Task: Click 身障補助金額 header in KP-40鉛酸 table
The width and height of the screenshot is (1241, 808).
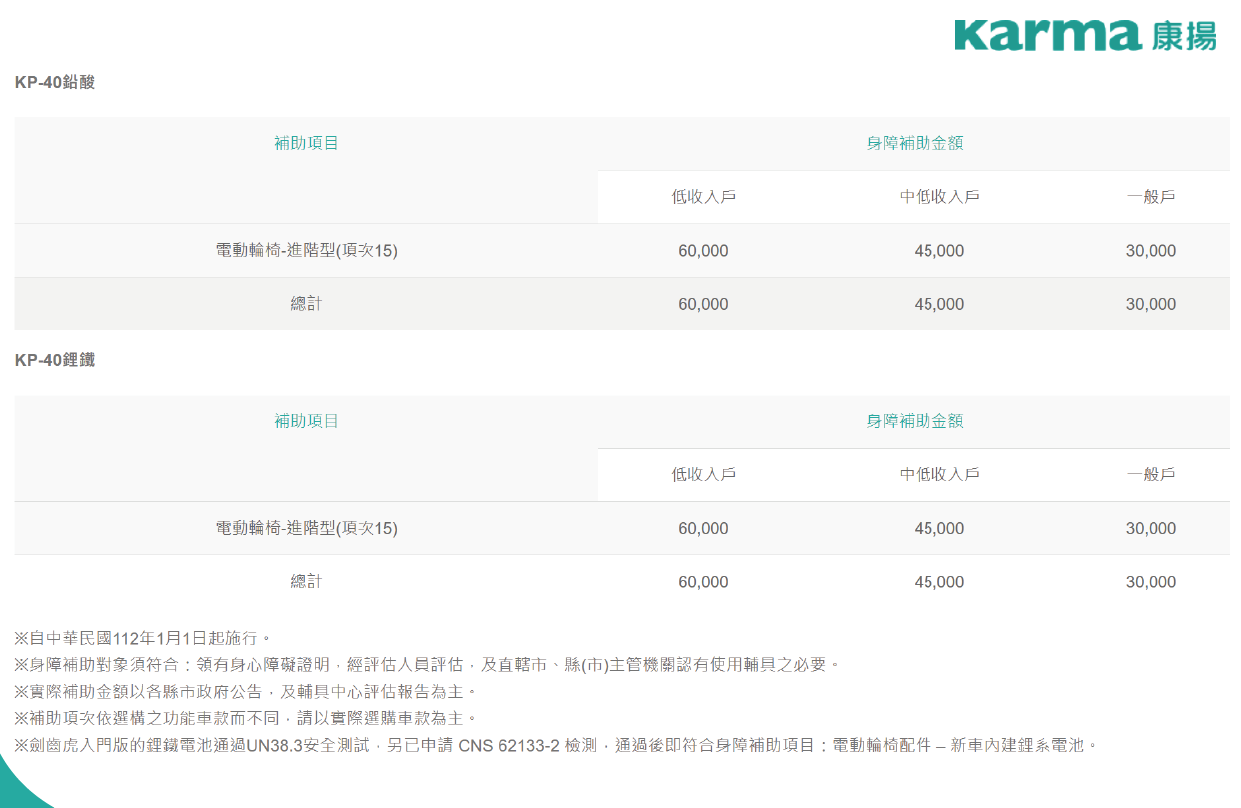Action: (914, 143)
